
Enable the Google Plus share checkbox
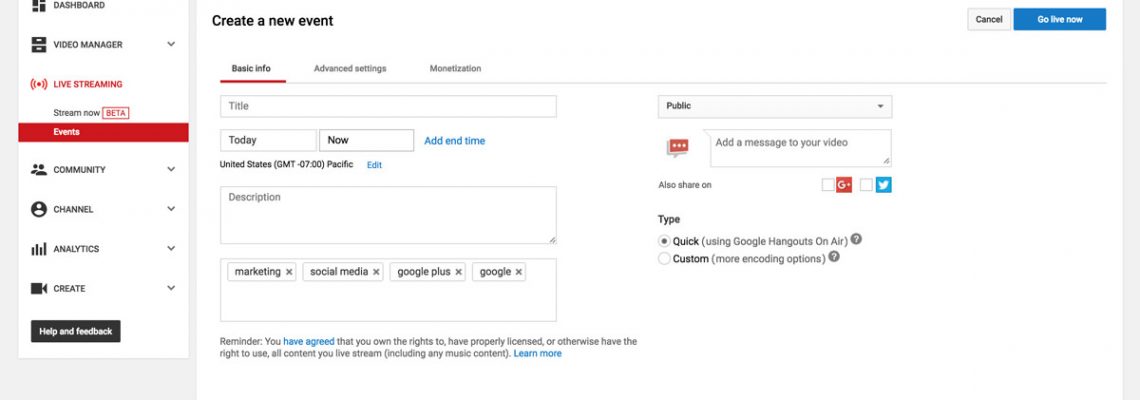point(827,185)
